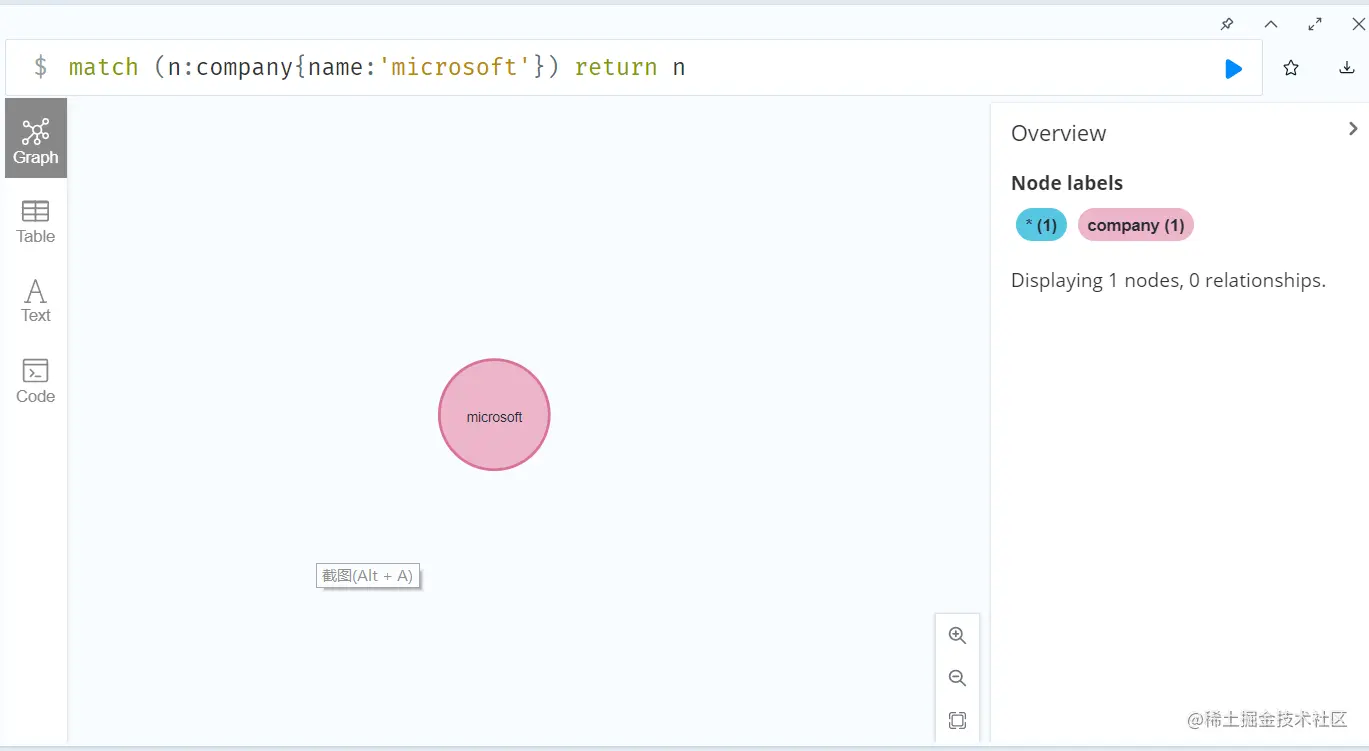Image resolution: width=1369 pixels, height=751 pixels.
Task: Switch to Graph view
Action: 36,138
